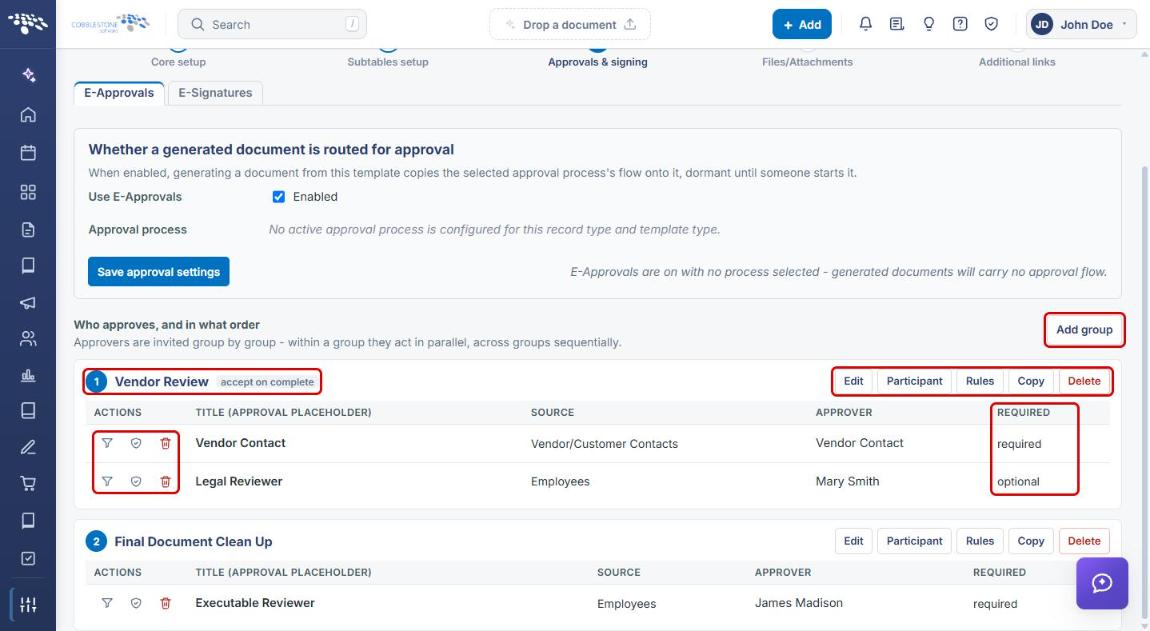The image size is (1150, 631).
Task: Open the pen signature icon in sidebar
Action: [28, 447]
